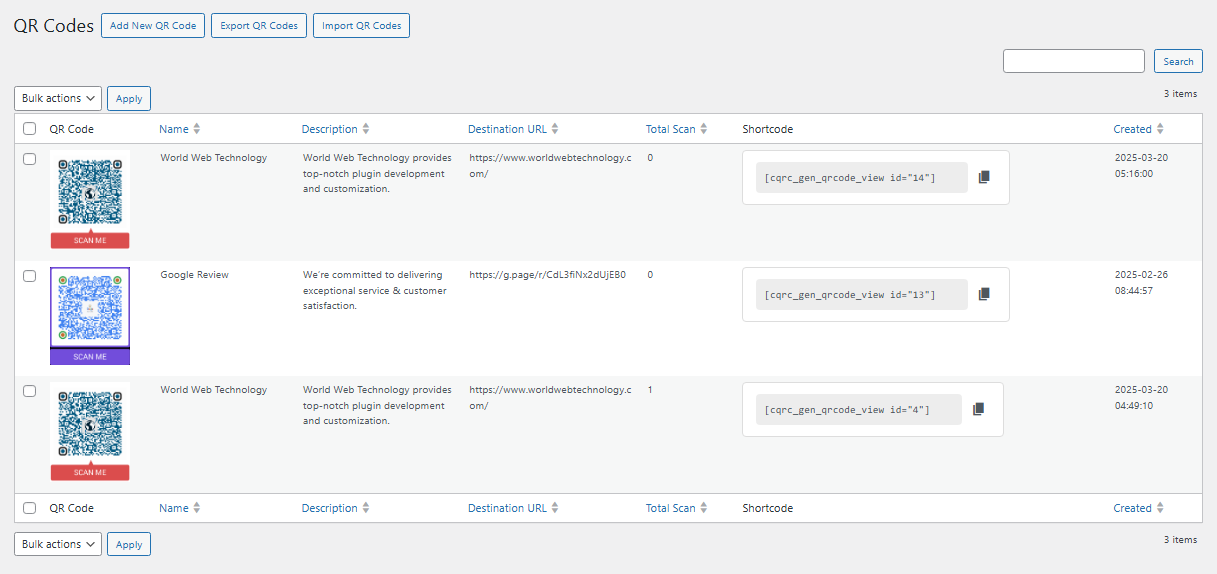Click footer Description sort arrows
The height and width of the screenshot is (574, 1217).
pos(366,508)
